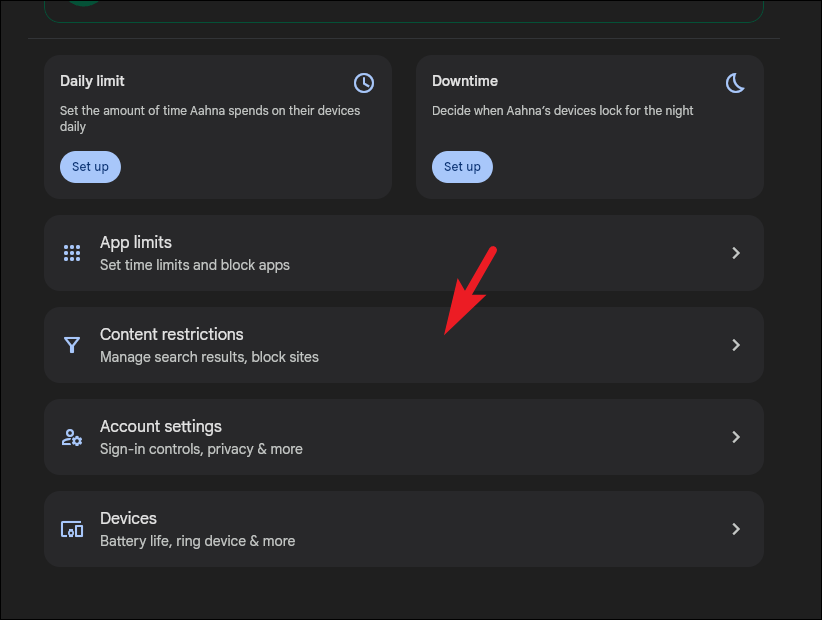Click the Daily limit clock icon

(364, 83)
